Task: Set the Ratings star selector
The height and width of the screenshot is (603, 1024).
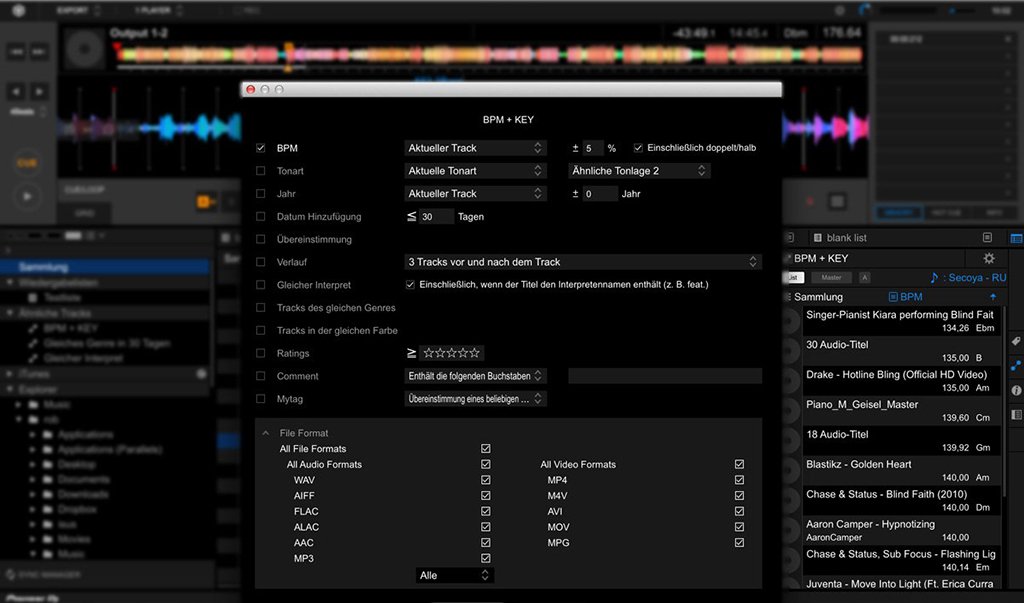Action: coord(451,353)
